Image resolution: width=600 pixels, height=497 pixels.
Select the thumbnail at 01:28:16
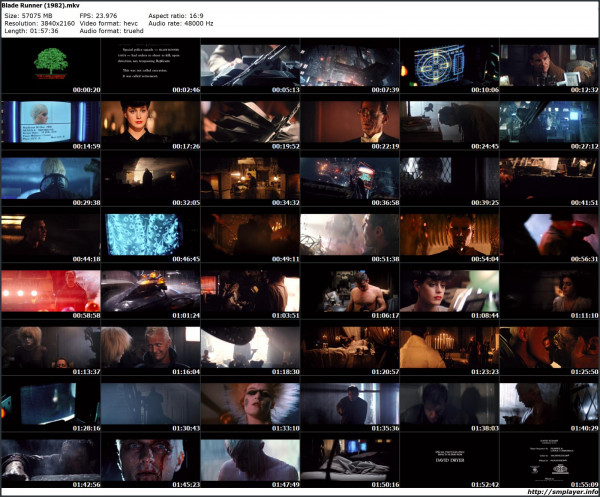(x=51, y=404)
